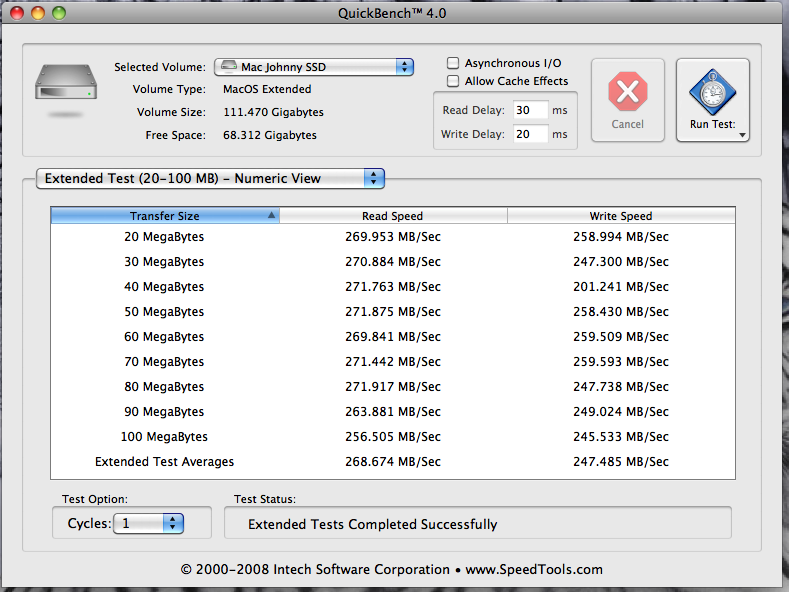Image resolution: width=789 pixels, height=592 pixels.
Task: Click the red X Cancel icon
Action: pos(627,92)
